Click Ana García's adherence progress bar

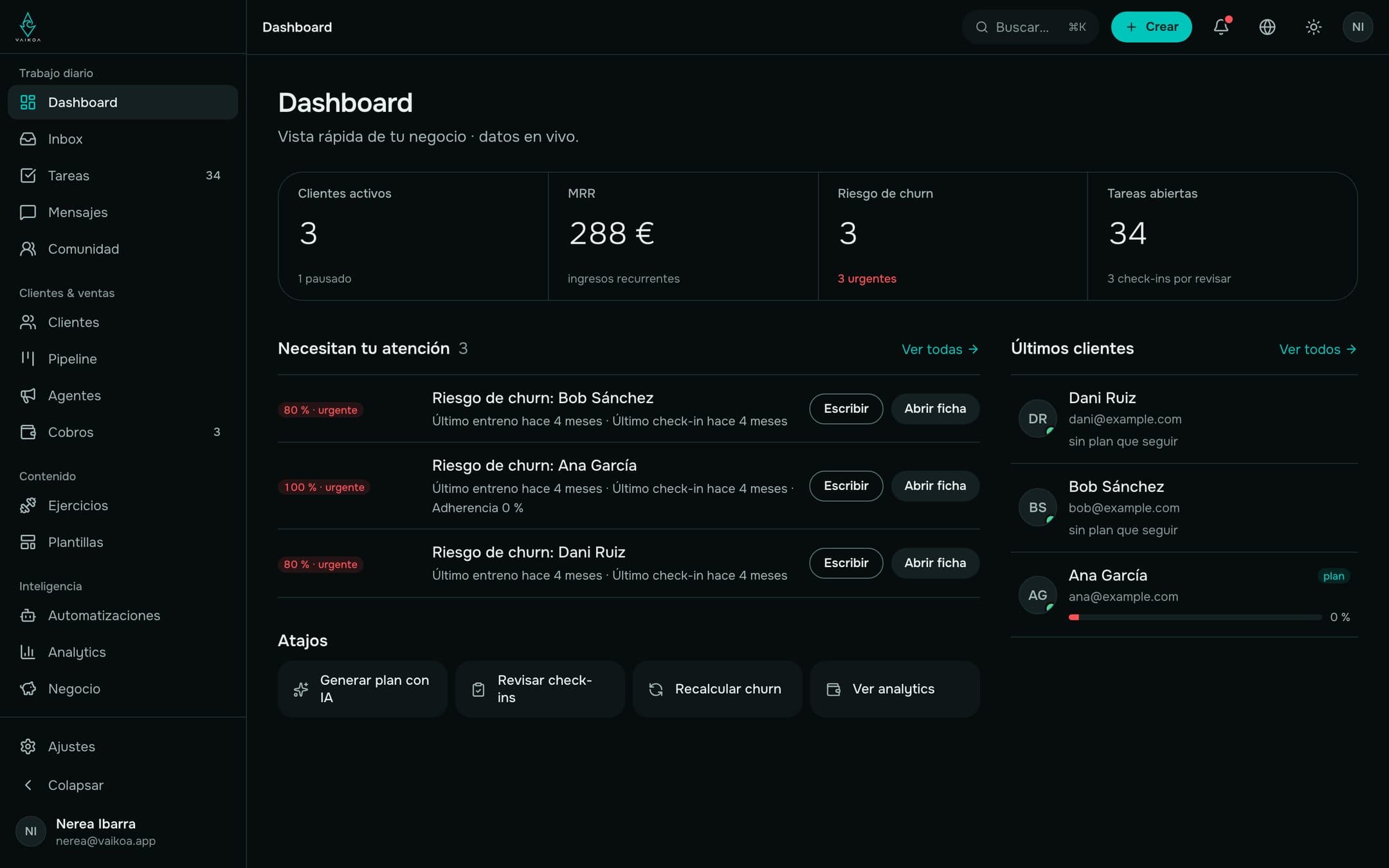(x=1195, y=617)
